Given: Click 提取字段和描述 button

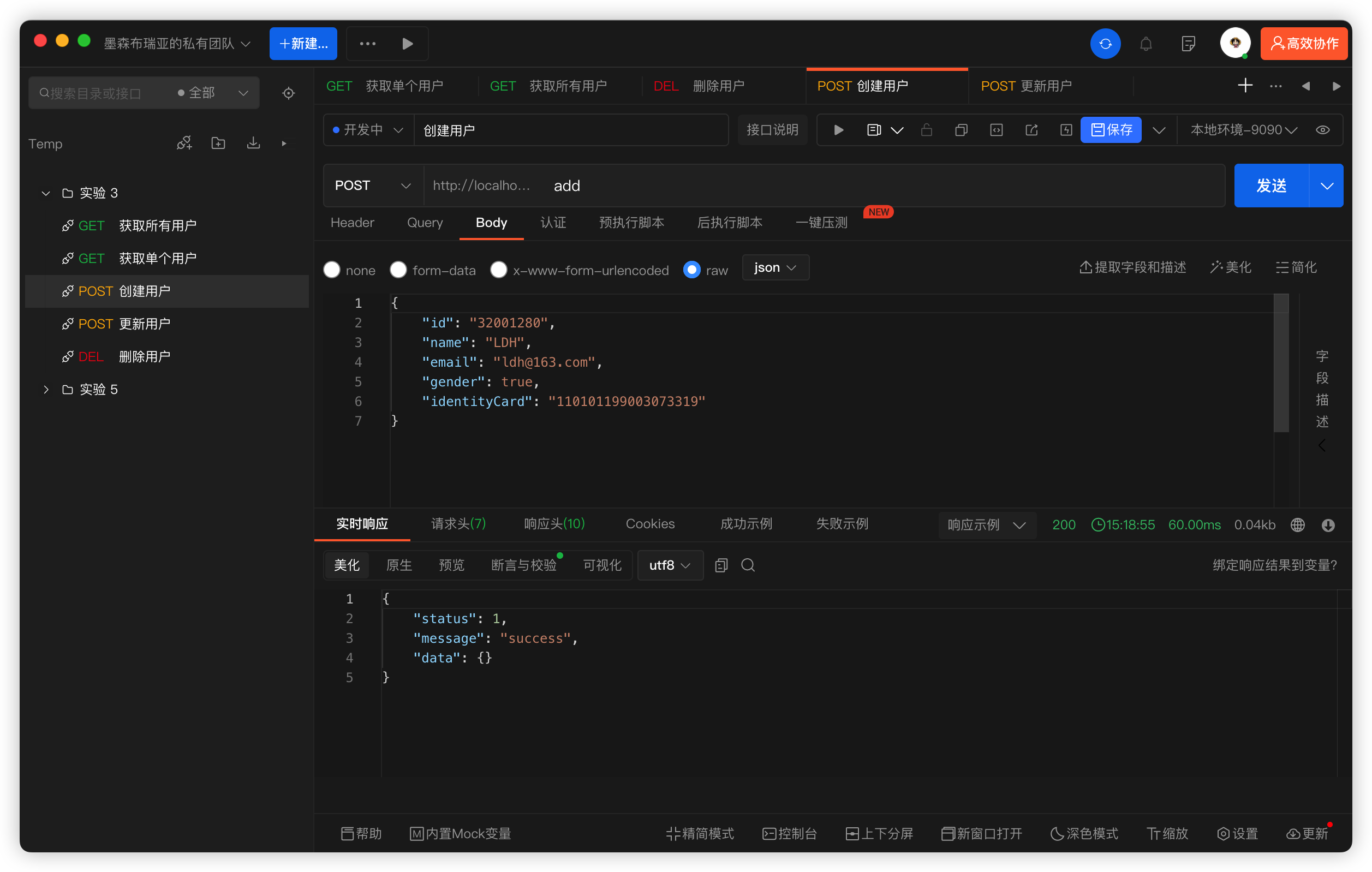Looking at the screenshot, I should (x=1133, y=267).
